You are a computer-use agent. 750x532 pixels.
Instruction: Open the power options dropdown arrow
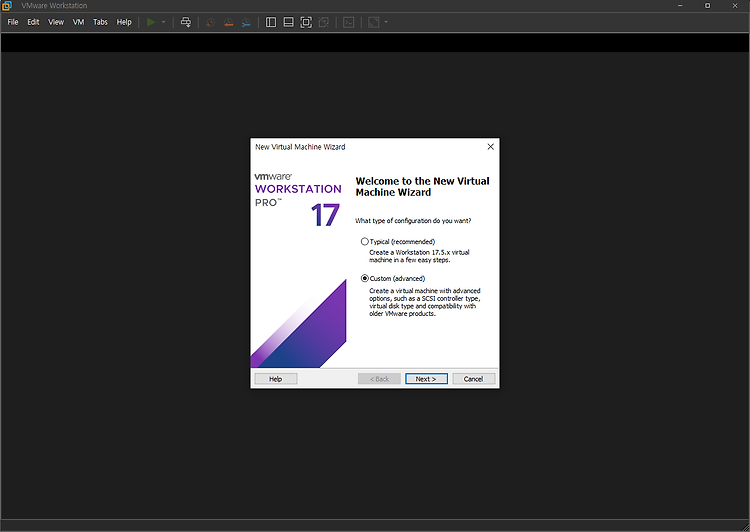tap(164, 22)
